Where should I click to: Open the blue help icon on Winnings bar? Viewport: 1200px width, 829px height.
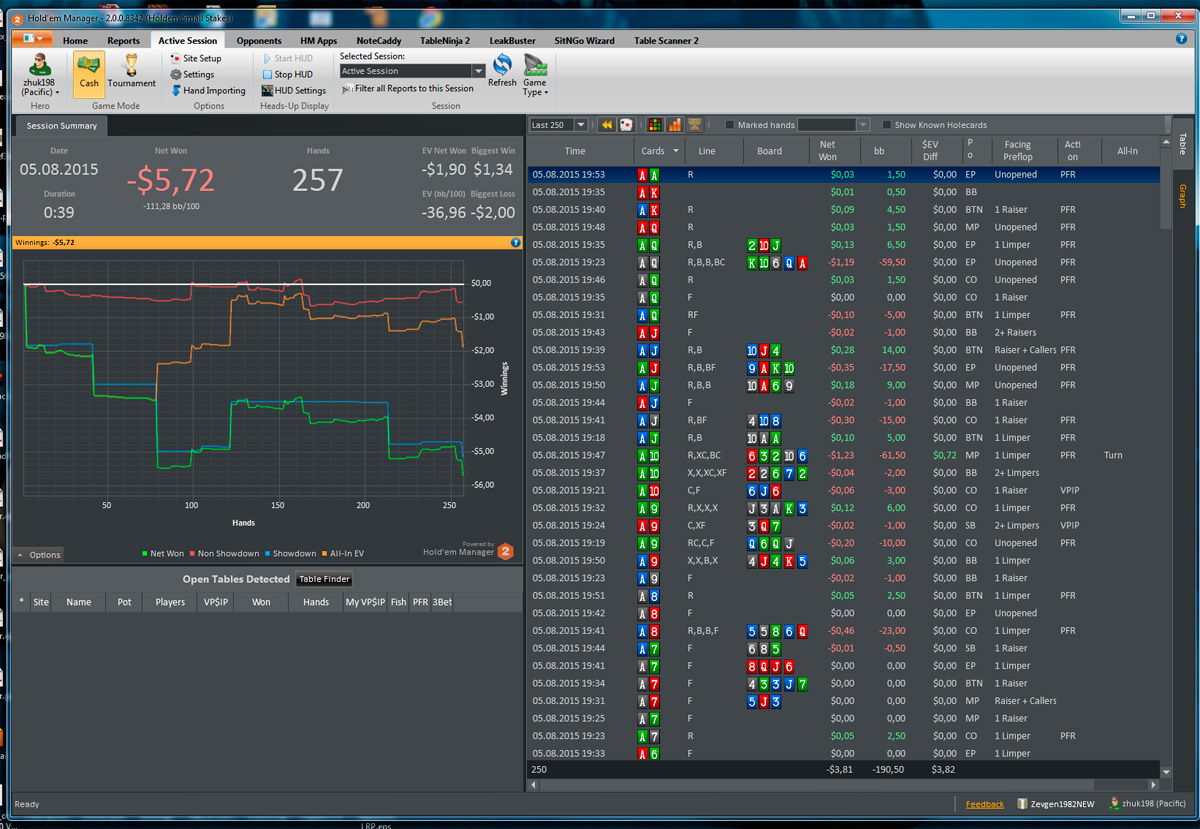tap(516, 242)
